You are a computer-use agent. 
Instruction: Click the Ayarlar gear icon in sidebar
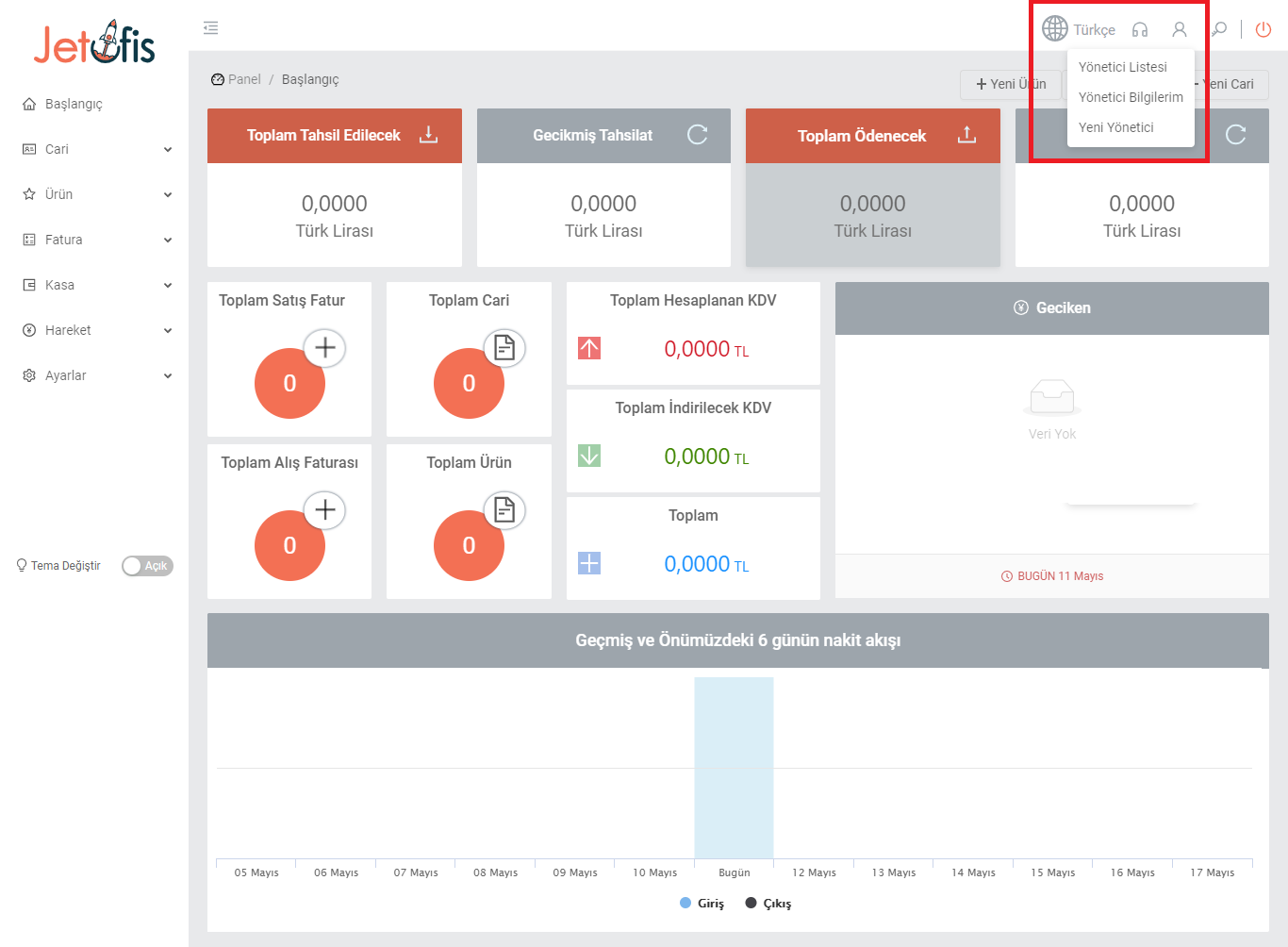coord(29,375)
